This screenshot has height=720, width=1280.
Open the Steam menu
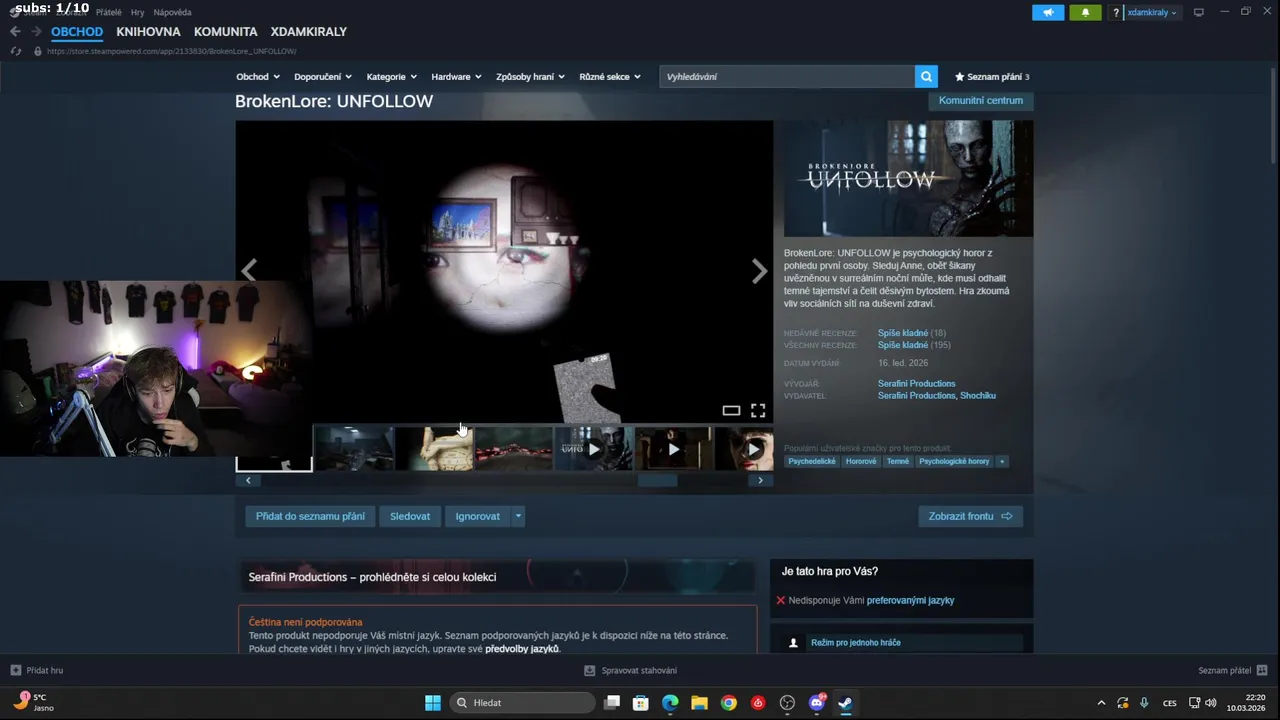tap(35, 12)
